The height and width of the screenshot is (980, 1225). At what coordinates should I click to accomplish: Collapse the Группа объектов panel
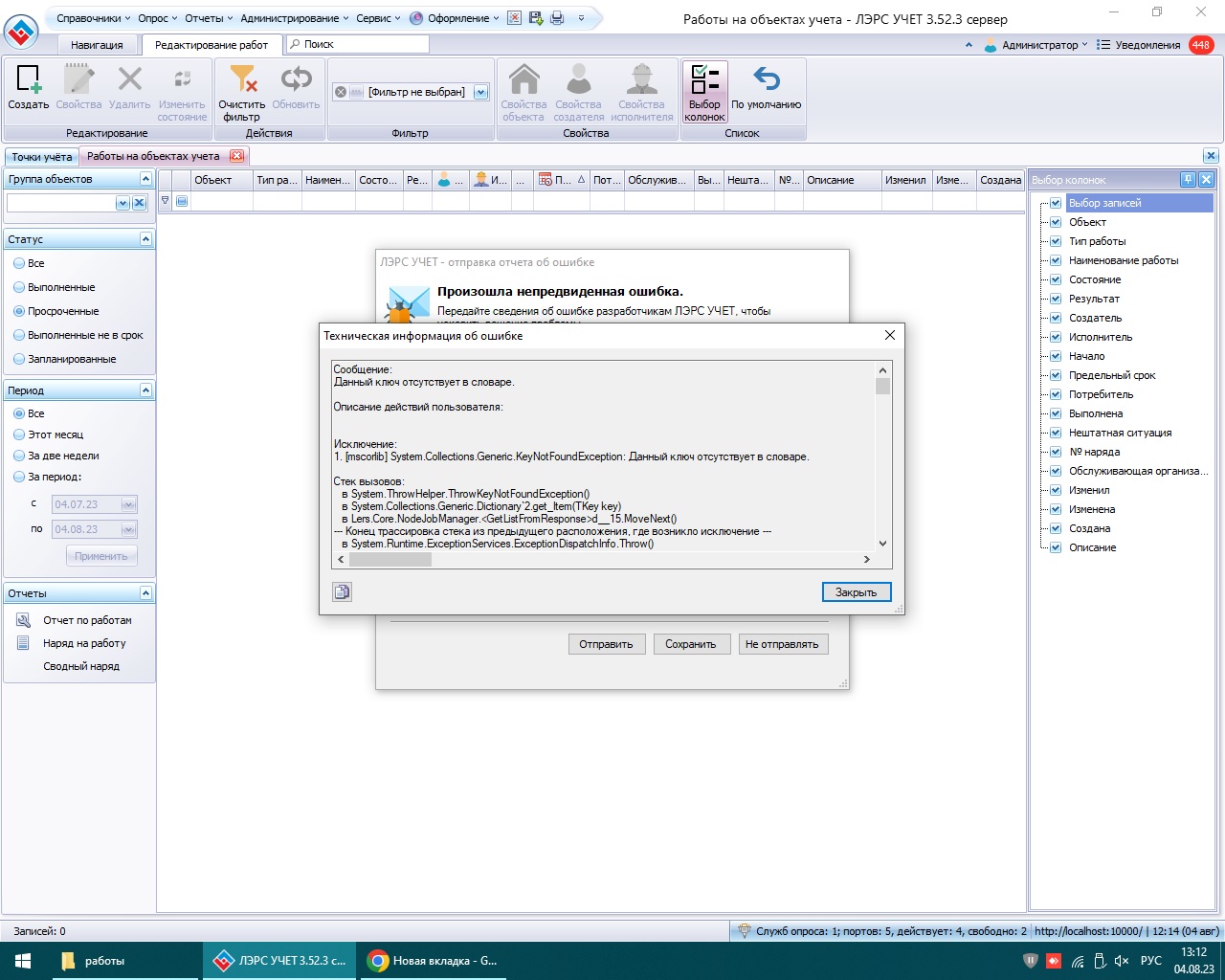(x=145, y=179)
